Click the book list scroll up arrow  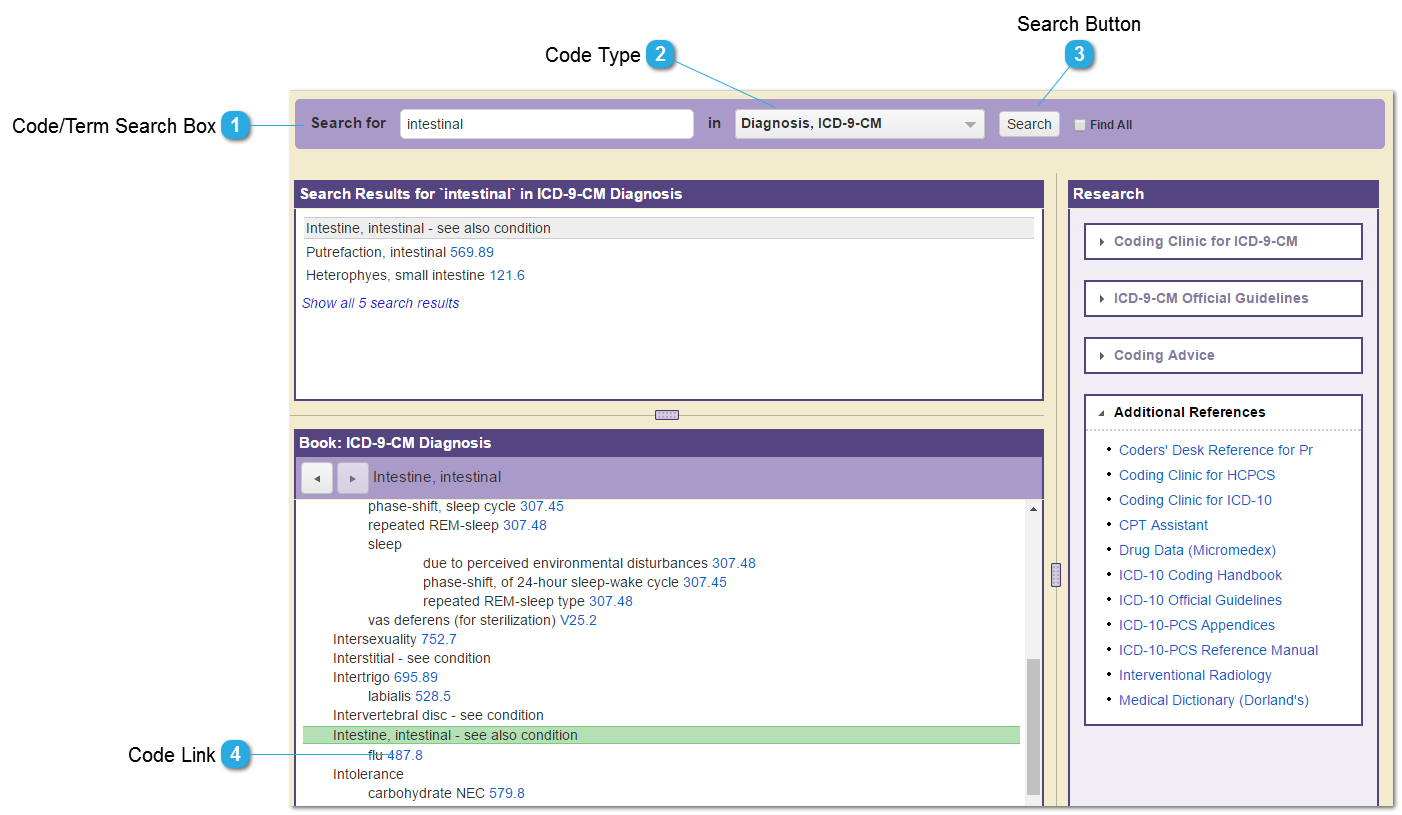pyautogui.click(x=1034, y=509)
